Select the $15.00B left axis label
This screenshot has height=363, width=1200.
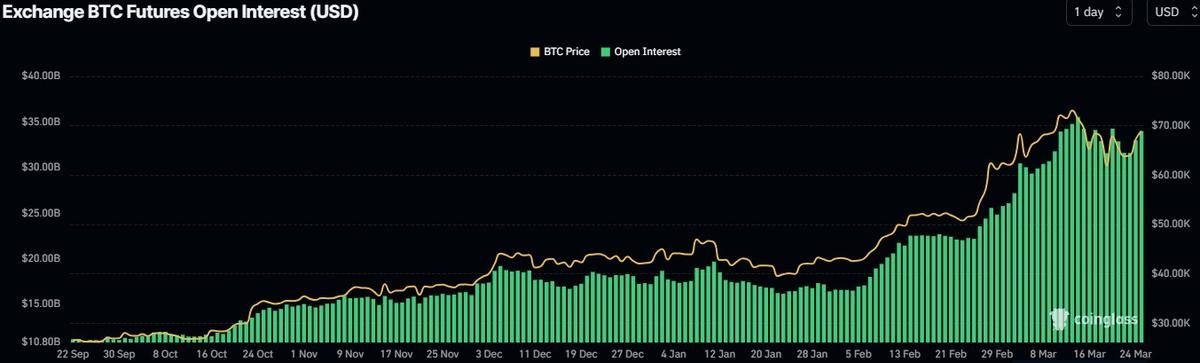(x=40, y=304)
